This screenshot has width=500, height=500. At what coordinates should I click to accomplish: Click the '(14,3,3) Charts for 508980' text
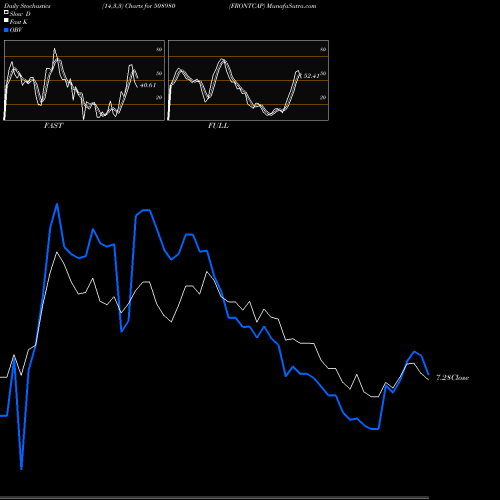pos(139,6)
